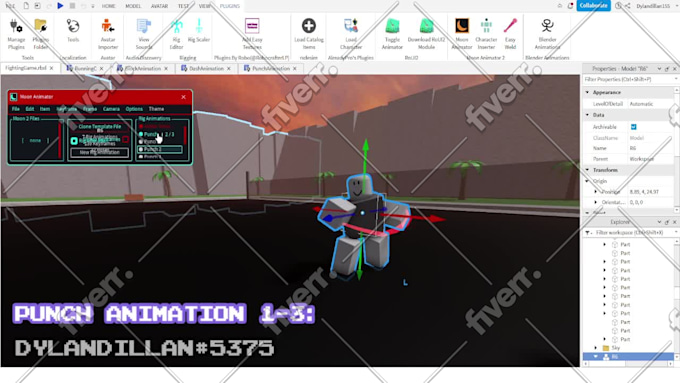Open Moon Animator Frame menu
680x383 pixels.
pyautogui.click(x=90, y=109)
